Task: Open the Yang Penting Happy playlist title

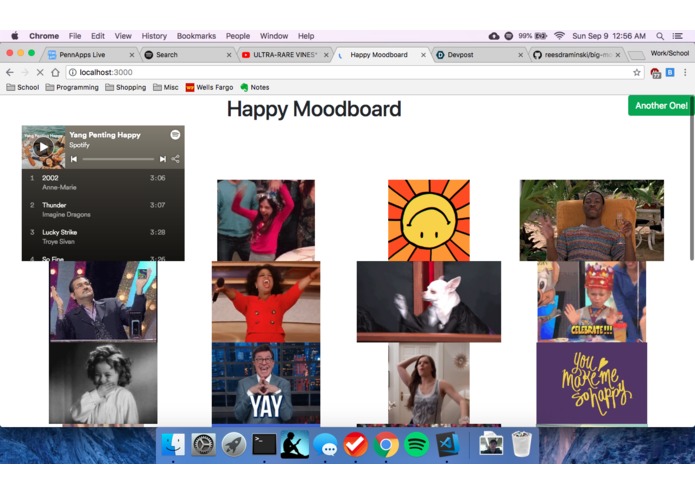Action: (105, 135)
